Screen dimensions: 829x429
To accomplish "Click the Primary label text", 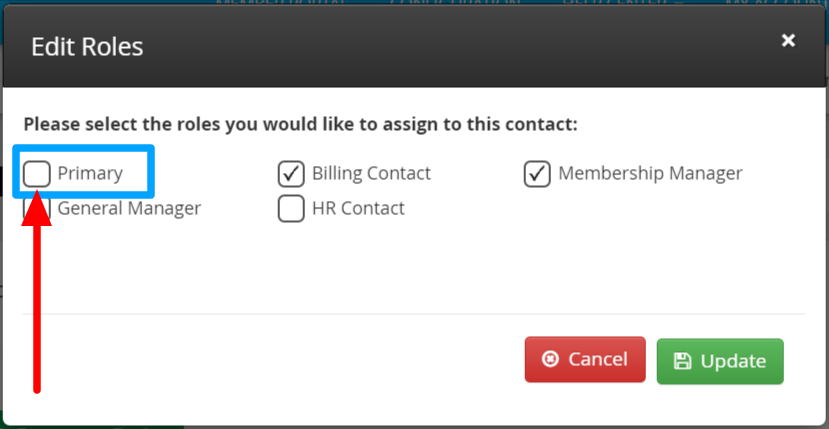I will point(90,174).
